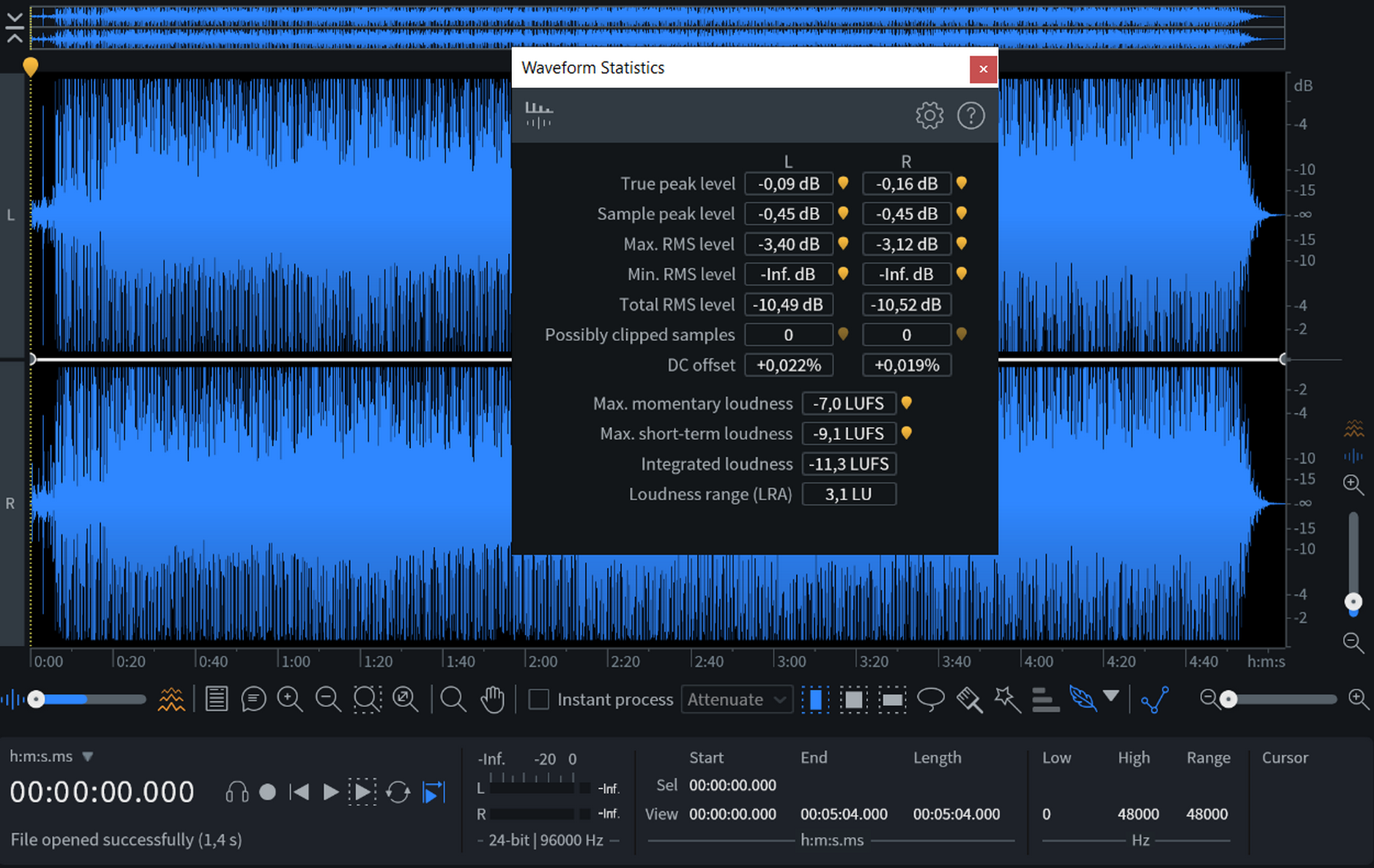Select the Time selection tool

click(x=815, y=700)
